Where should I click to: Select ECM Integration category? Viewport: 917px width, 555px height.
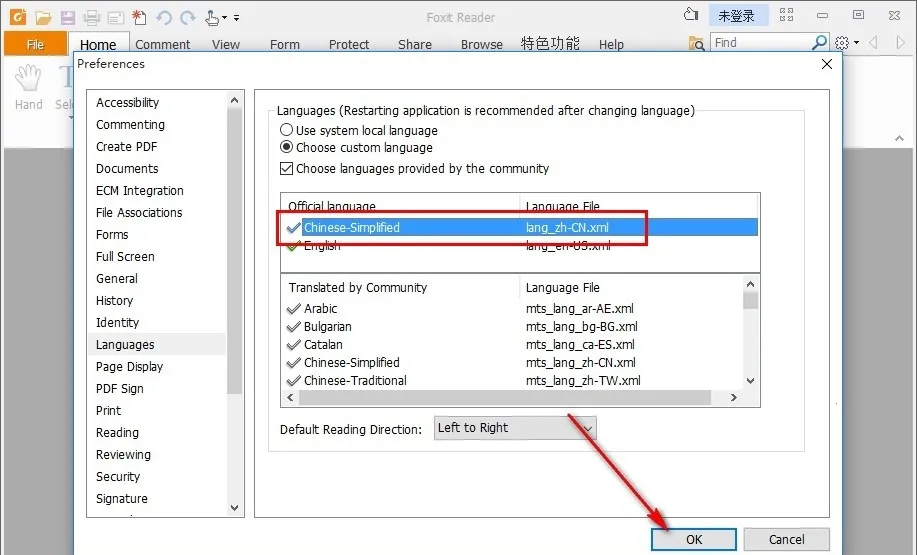pos(140,191)
